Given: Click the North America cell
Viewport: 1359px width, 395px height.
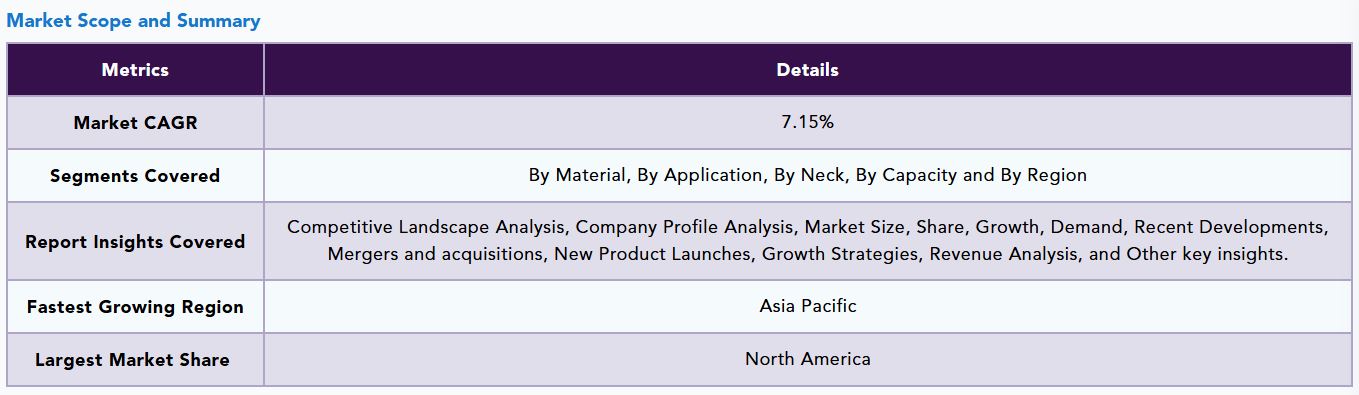Looking at the screenshot, I should 808,359.
